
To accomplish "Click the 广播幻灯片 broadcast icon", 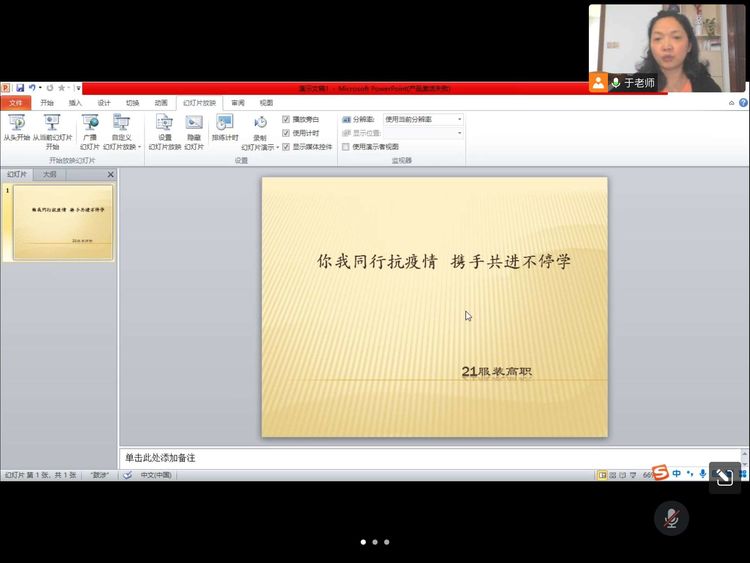I will tap(90, 123).
